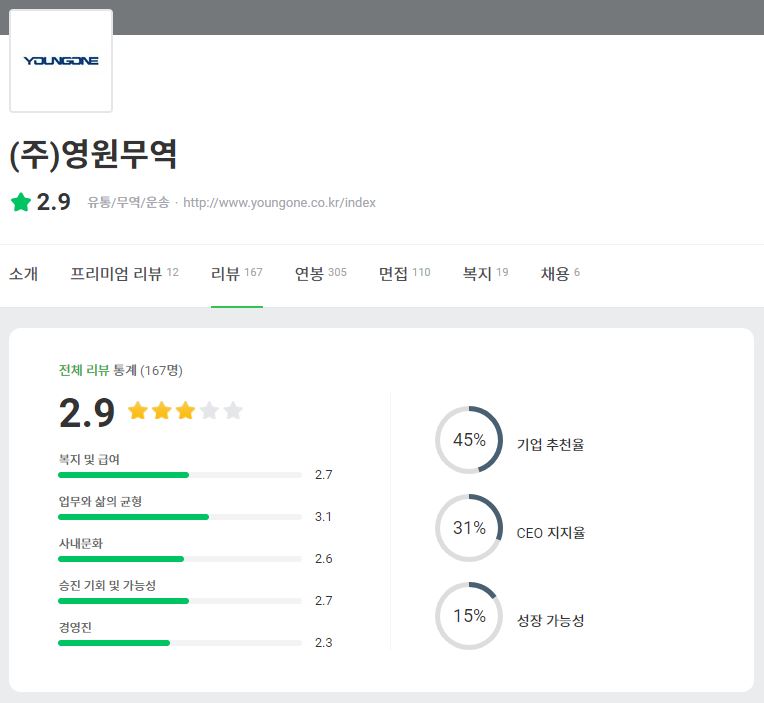Click the 기업 추천율 label
This screenshot has width=764, height=703.
click(x=550, y=444)
